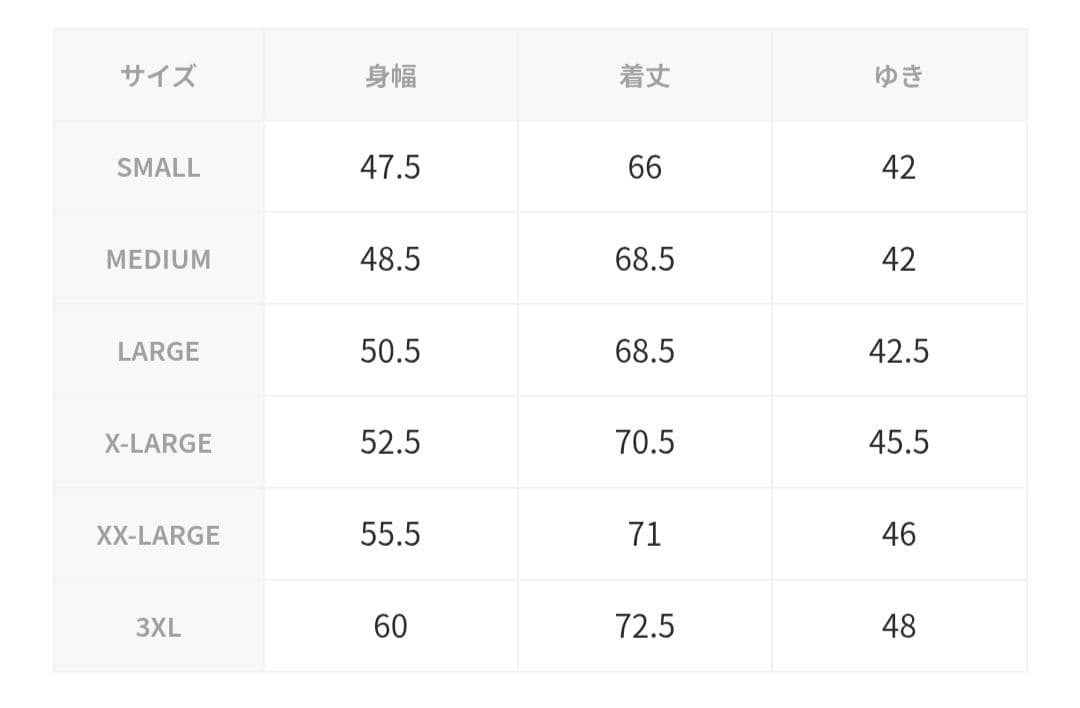Select the X-LARGE size row label
This screenshot has width=1080, height=708.
tap(158, 443)
